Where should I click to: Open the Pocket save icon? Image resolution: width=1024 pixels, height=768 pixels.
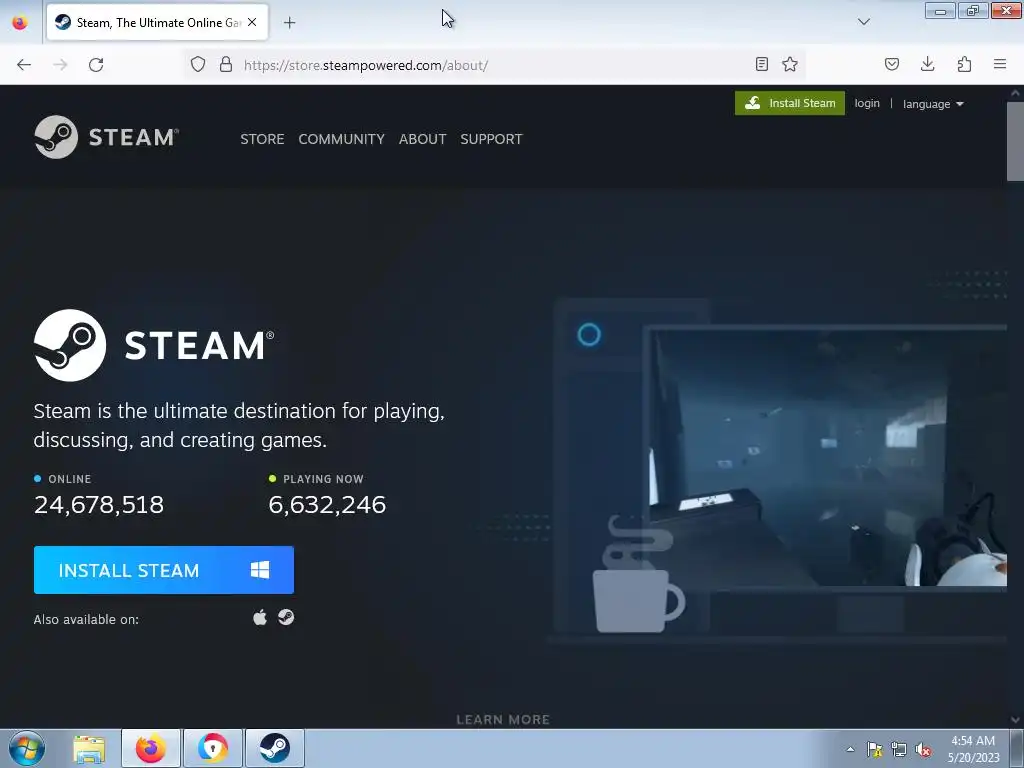(892, 64)
